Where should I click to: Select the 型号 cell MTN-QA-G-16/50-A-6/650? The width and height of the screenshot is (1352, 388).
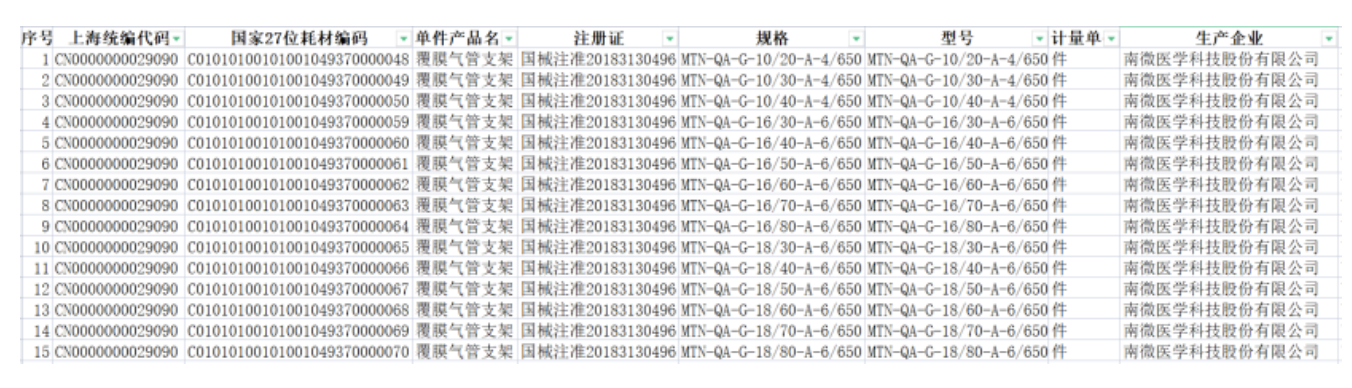957,162
